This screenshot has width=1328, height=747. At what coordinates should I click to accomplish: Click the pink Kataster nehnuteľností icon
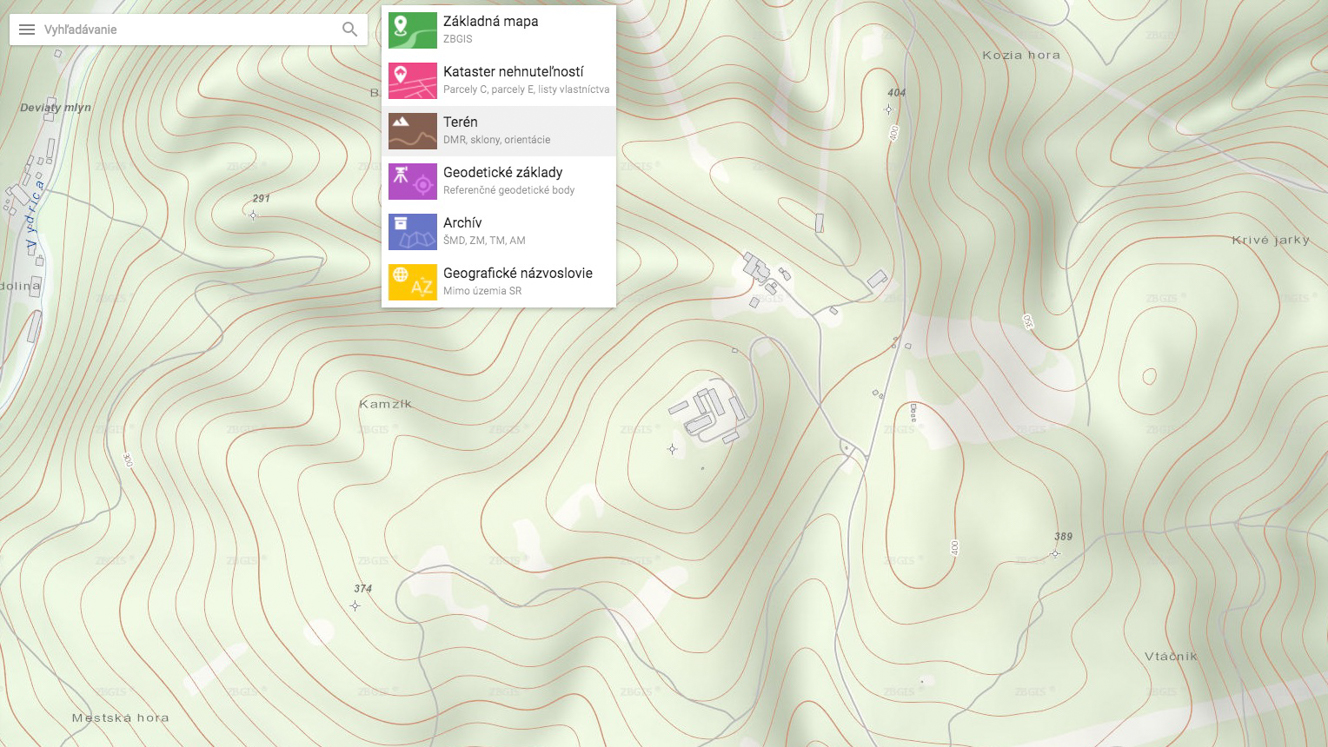pyautogui.click(x=412, y=81)
